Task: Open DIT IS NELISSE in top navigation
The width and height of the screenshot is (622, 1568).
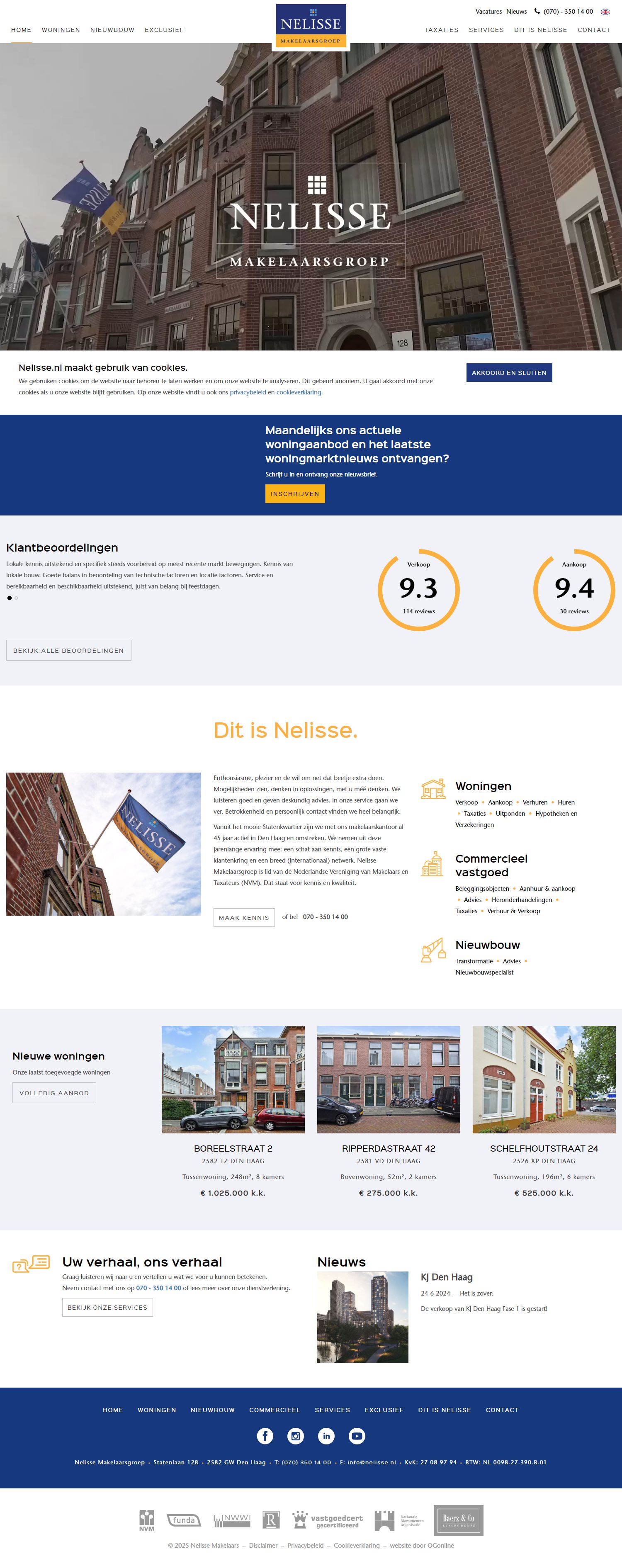Action: (x=540, y=30)
